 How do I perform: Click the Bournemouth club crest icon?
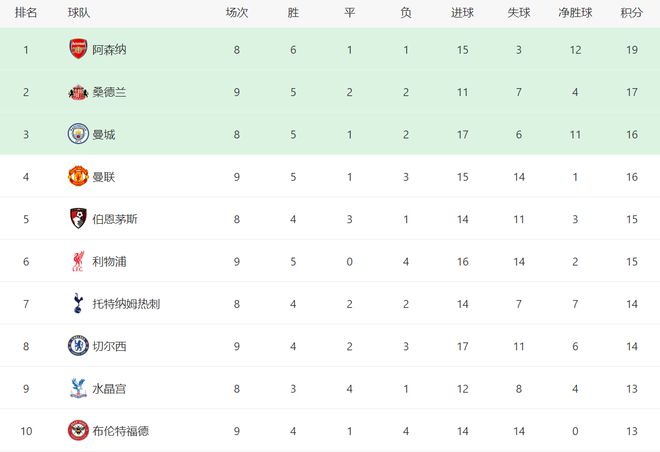point(78,219)
